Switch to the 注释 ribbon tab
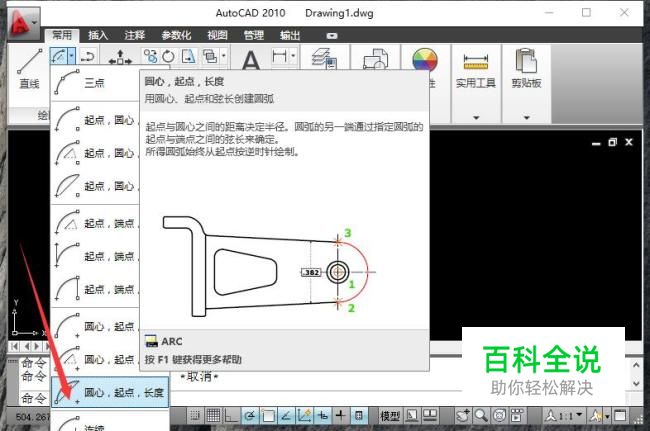 click(x=134, y=35)
